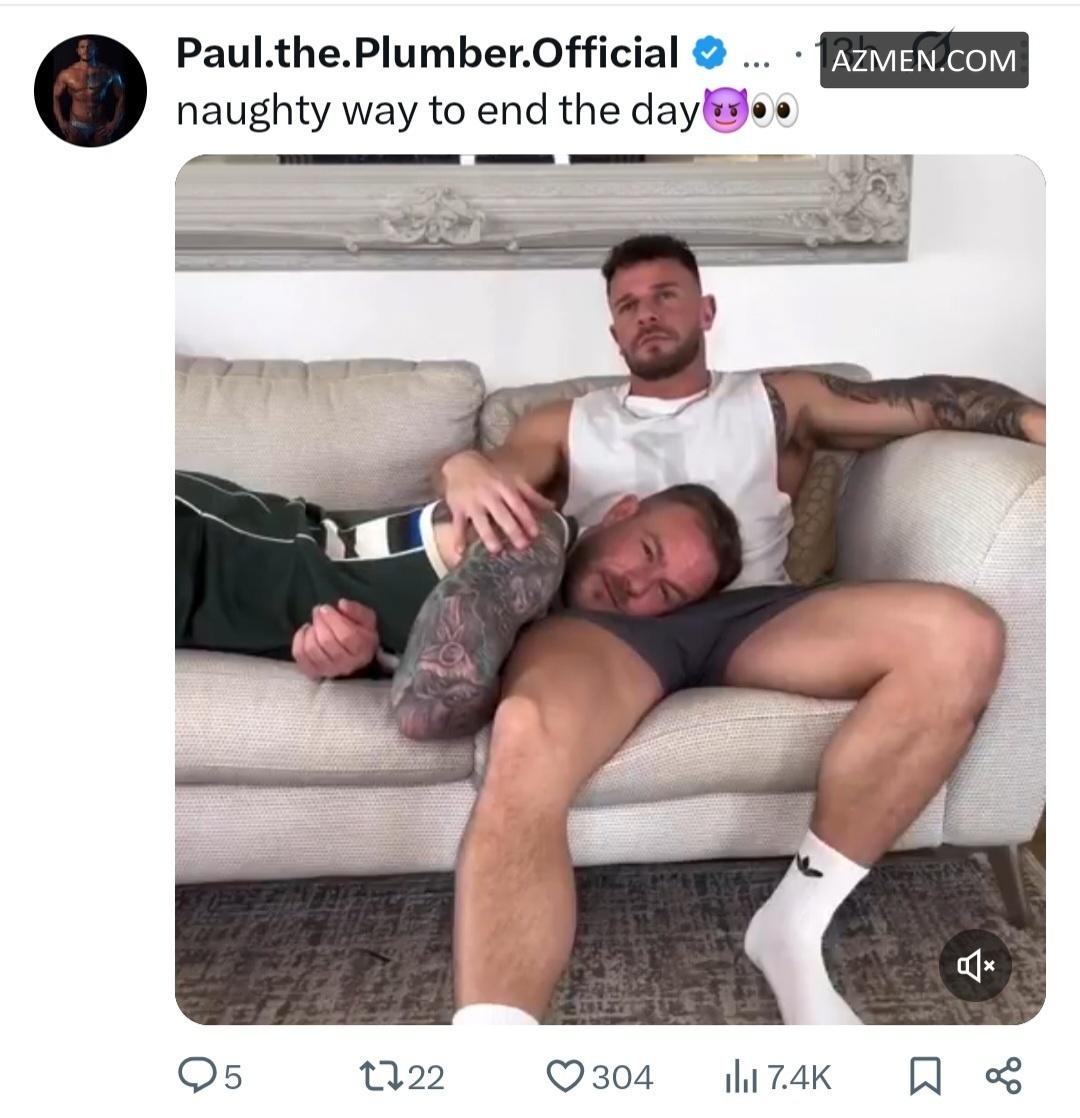
Task: Open the 7.4K views count
Action: tap(799, 1077)
